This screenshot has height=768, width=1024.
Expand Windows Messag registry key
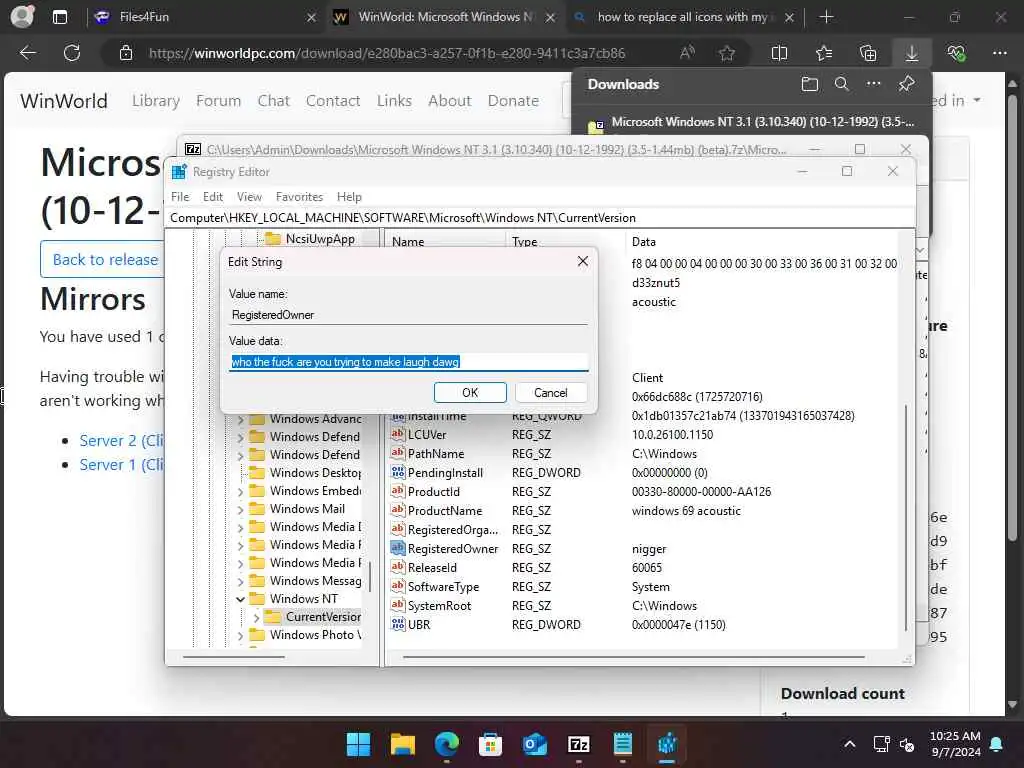tap(240, 581)
